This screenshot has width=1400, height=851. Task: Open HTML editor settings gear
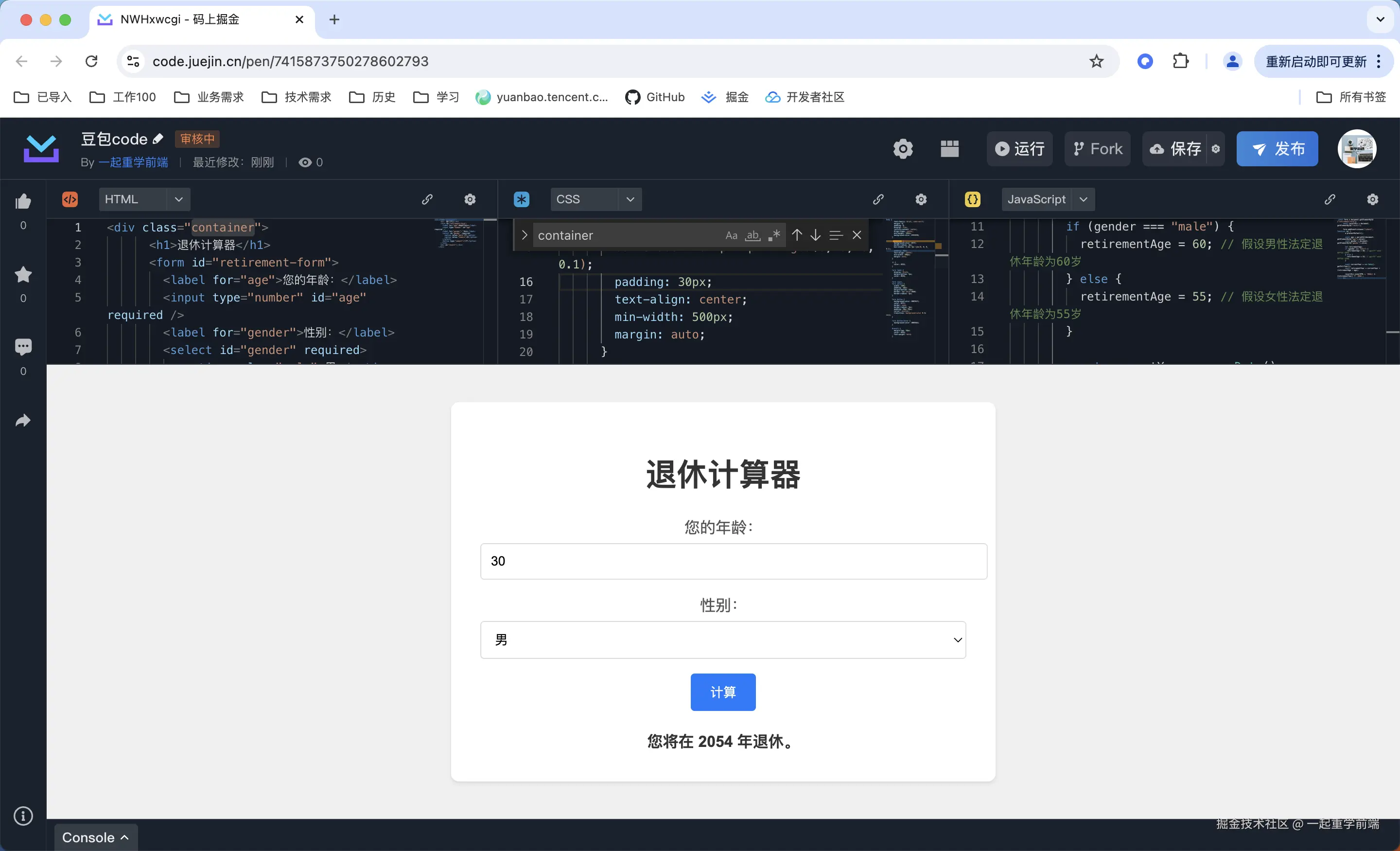[469, 199]
